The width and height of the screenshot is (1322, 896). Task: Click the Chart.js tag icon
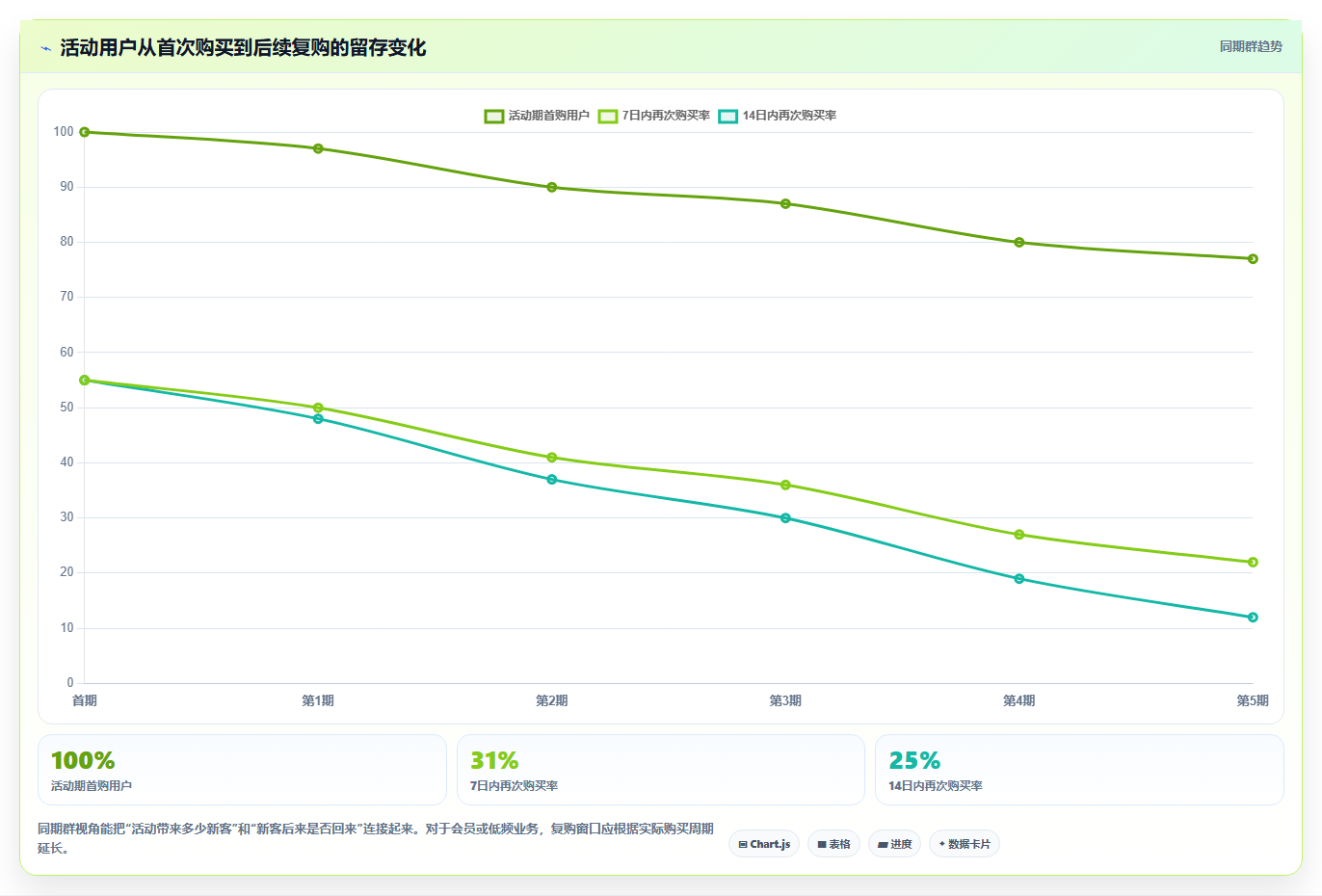[x=743, y=844]
